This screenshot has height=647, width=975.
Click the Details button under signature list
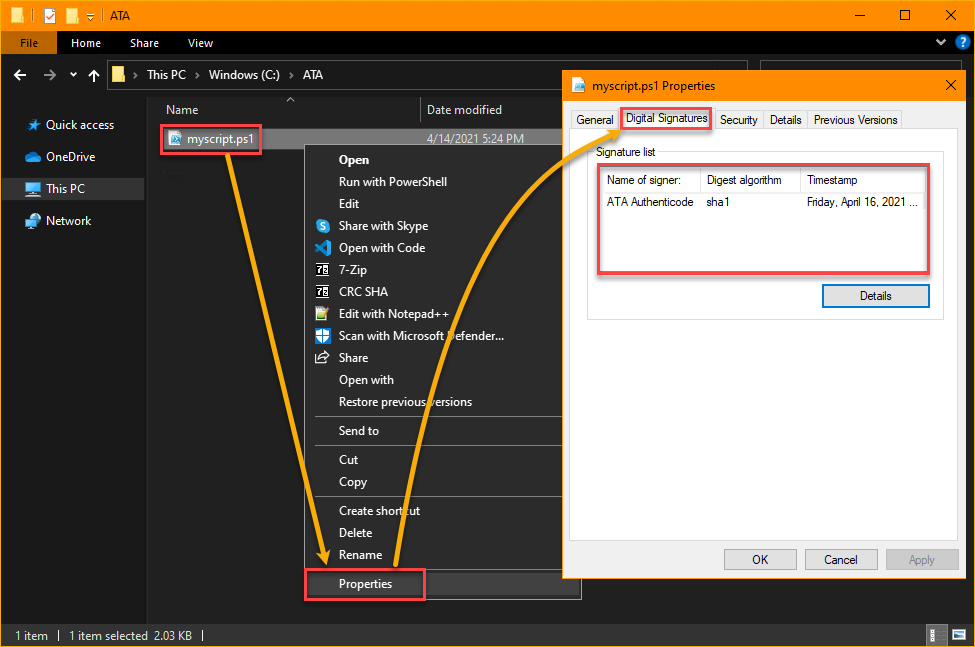[x=876, y=296]
